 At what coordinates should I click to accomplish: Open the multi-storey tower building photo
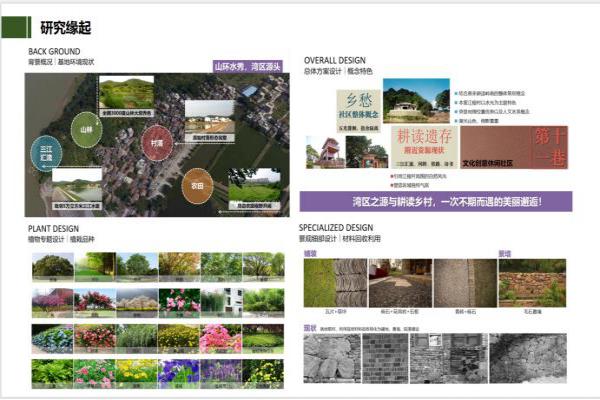click(x=325, y=152)
